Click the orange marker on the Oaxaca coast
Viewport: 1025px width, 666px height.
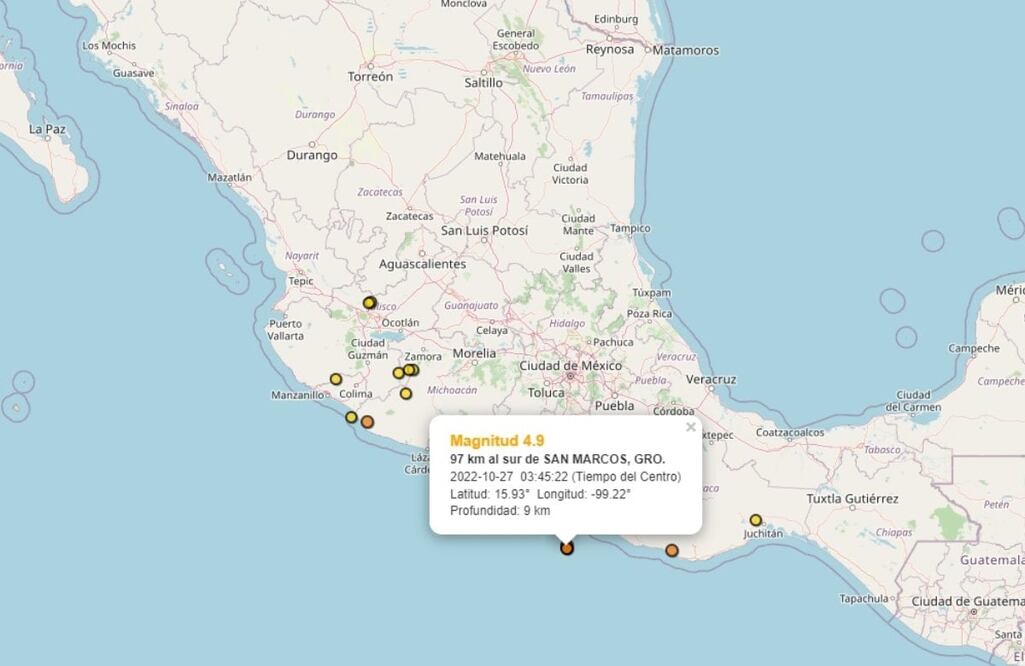click(672, 550)
